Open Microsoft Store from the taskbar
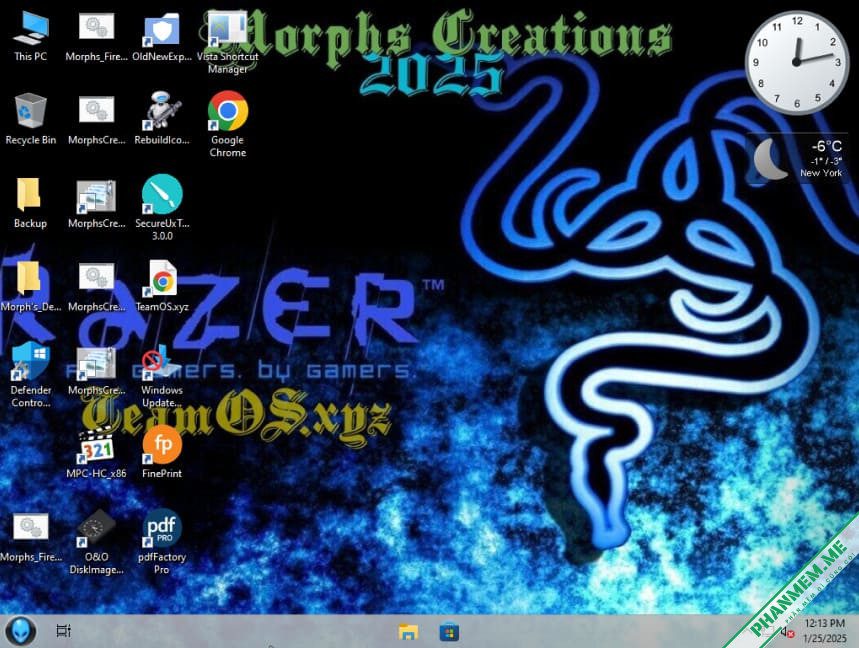 449,632
